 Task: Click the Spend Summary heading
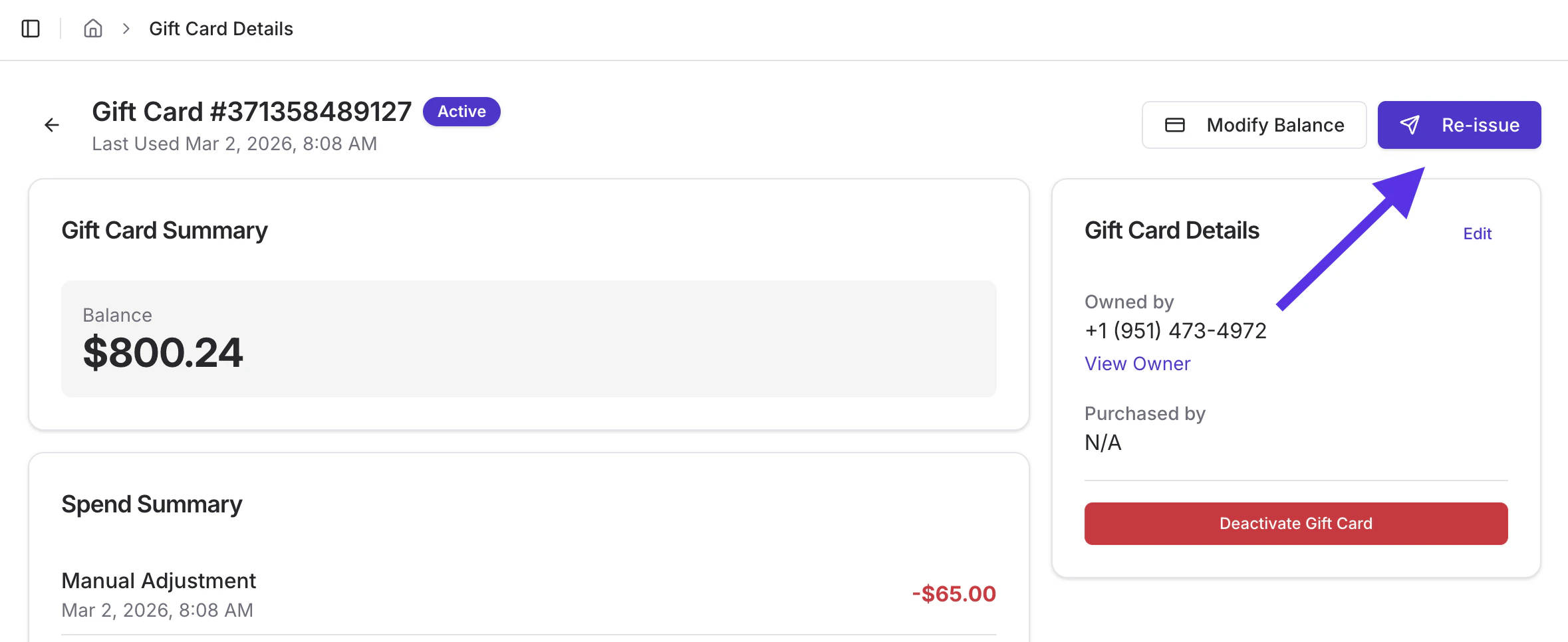click(152, 504)
